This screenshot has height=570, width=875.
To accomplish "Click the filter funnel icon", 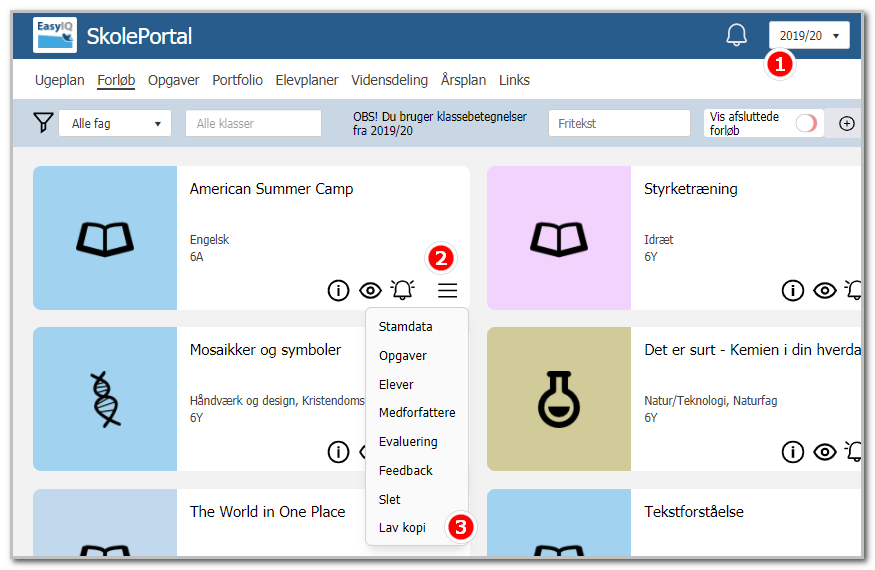I will pos(43,123).
